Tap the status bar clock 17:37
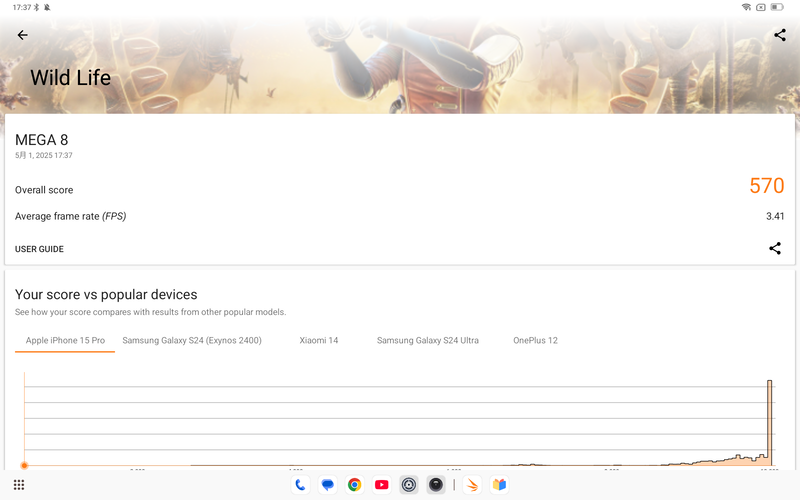800x500 pixels. click(21, 7)
